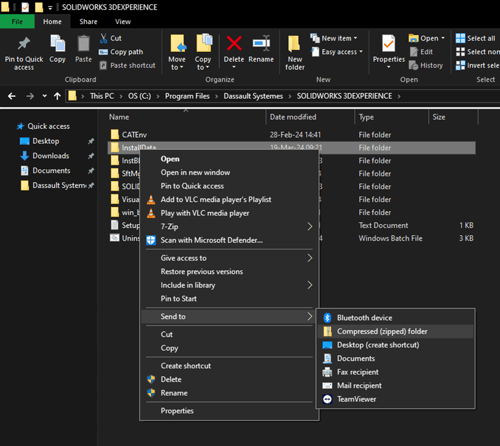Click Create shortcut
Viewport: 500px width, 446px height.
point(229,366)
